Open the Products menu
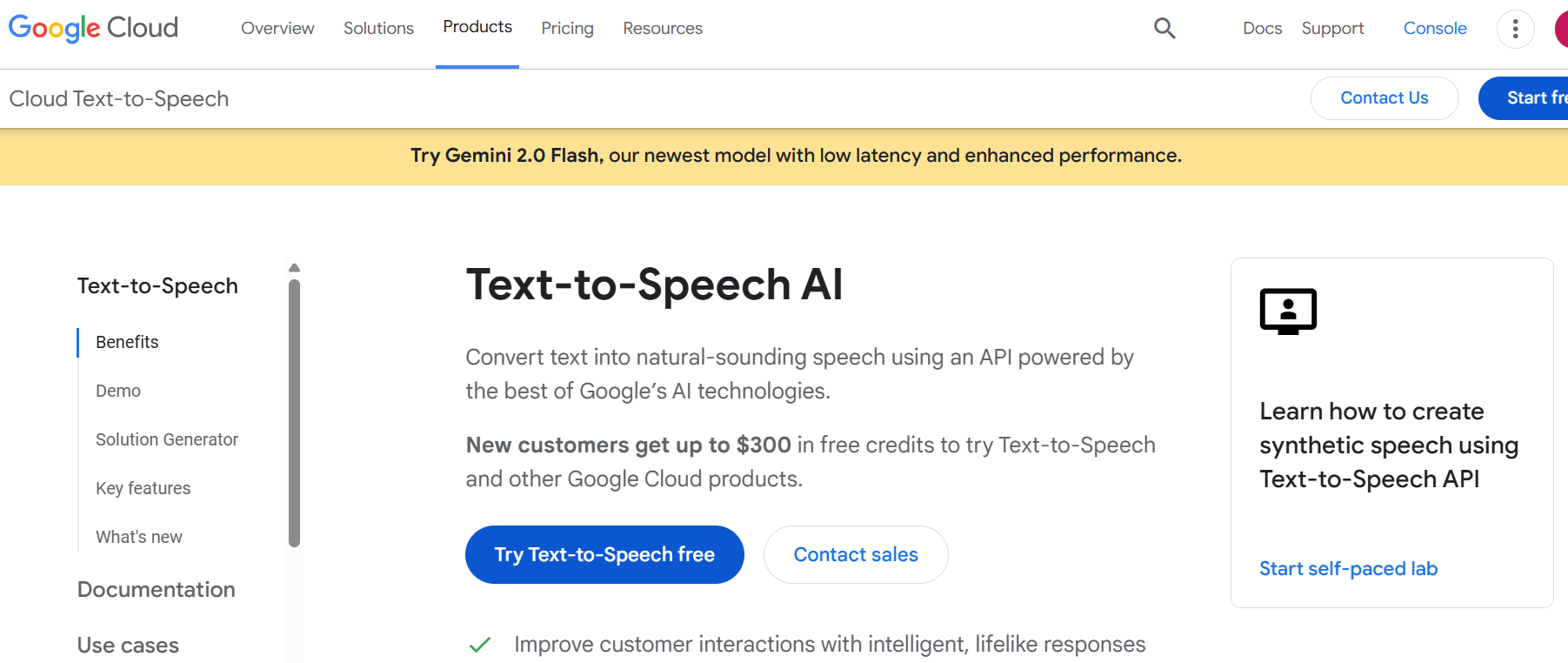Image resolution: width=1568 pixels, height=663 pixels. click(x=477, y=27)
